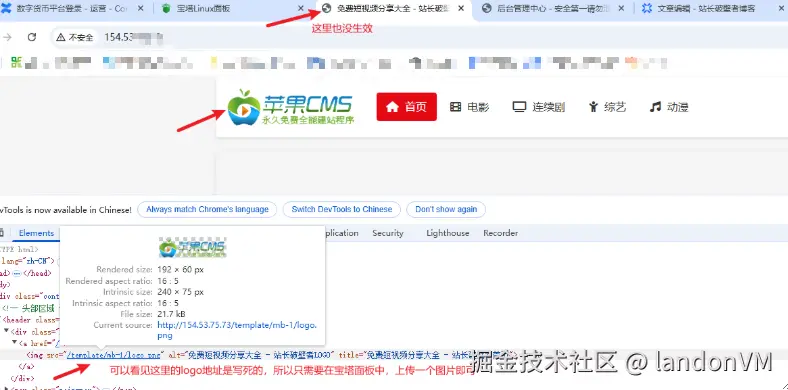The image size is (788, 390).
Task: Click the 不安全 site security chip
Action: (x=75, y=37)
